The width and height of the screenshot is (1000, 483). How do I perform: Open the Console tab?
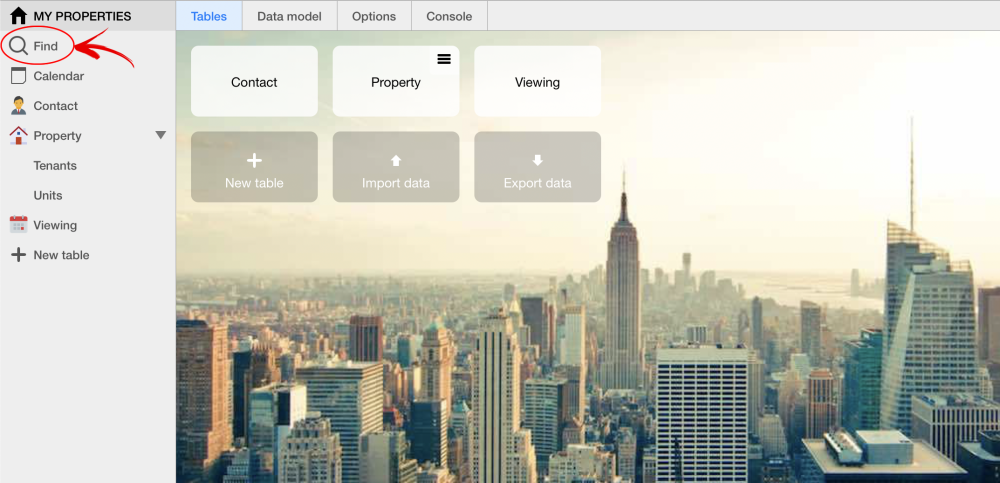pos(449,17)
